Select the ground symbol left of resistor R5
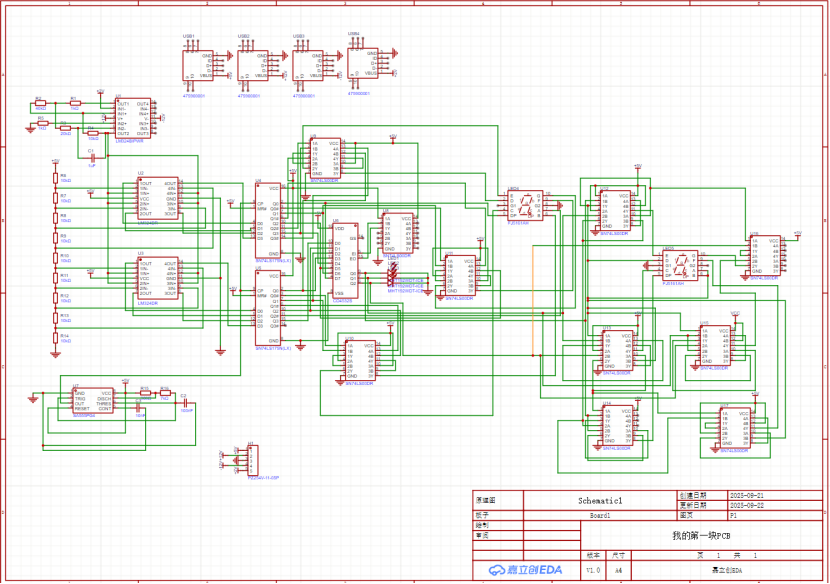The image size is (830, 584). (x=30, y=129)
